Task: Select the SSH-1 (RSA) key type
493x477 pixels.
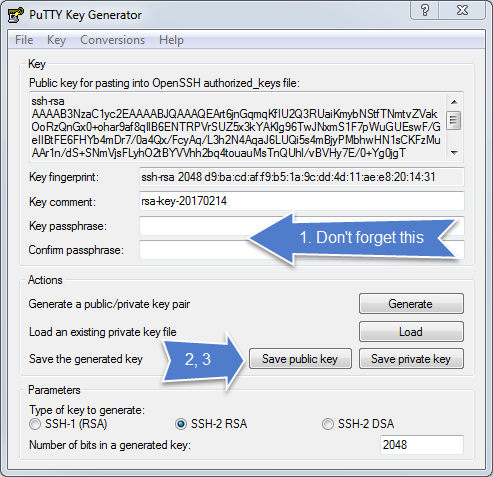Action: (x=34, y=424)
